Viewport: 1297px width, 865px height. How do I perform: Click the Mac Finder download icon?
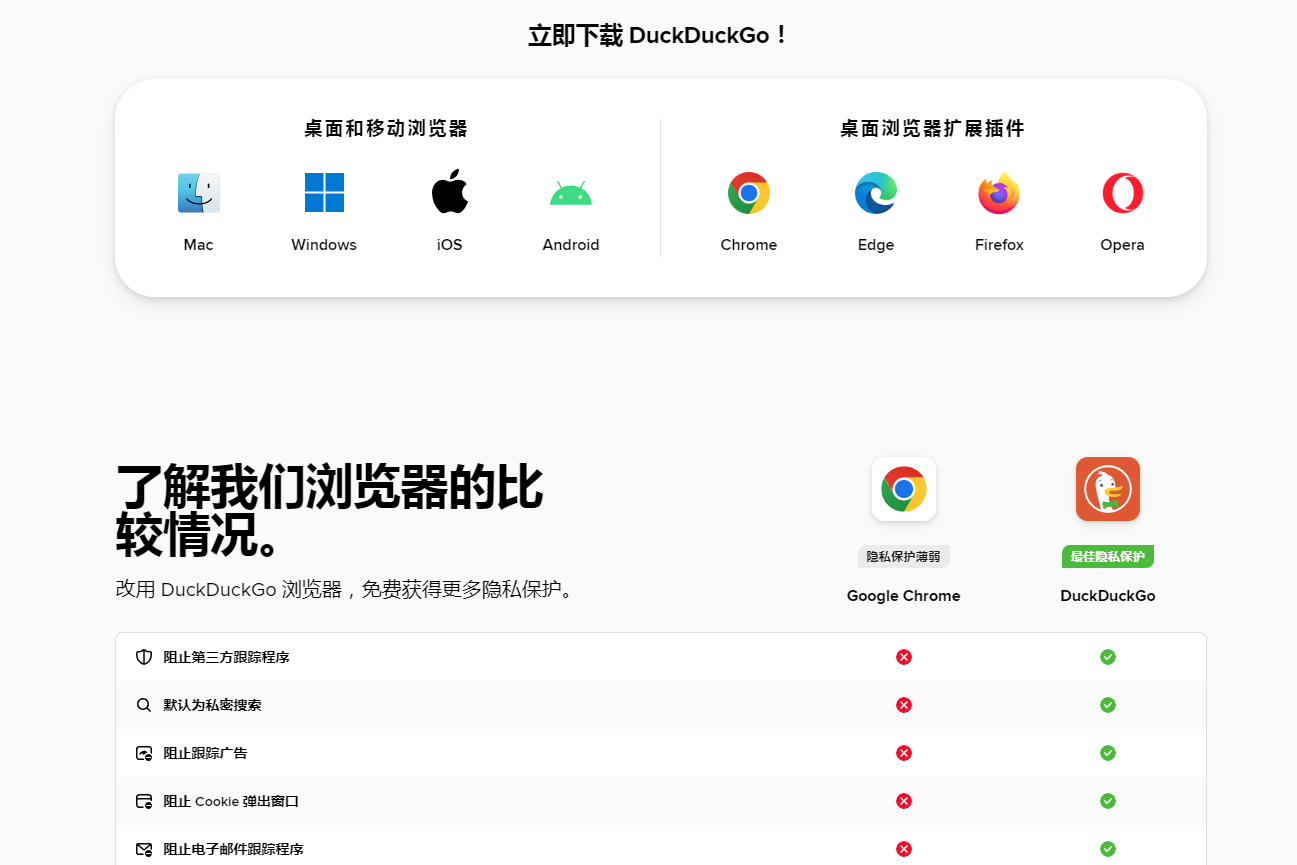(199, 193)
